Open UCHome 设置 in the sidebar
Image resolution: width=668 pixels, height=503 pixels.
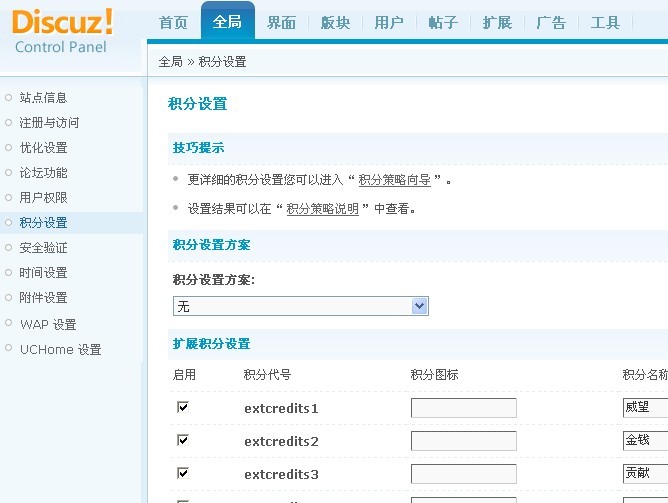(60, 350)
